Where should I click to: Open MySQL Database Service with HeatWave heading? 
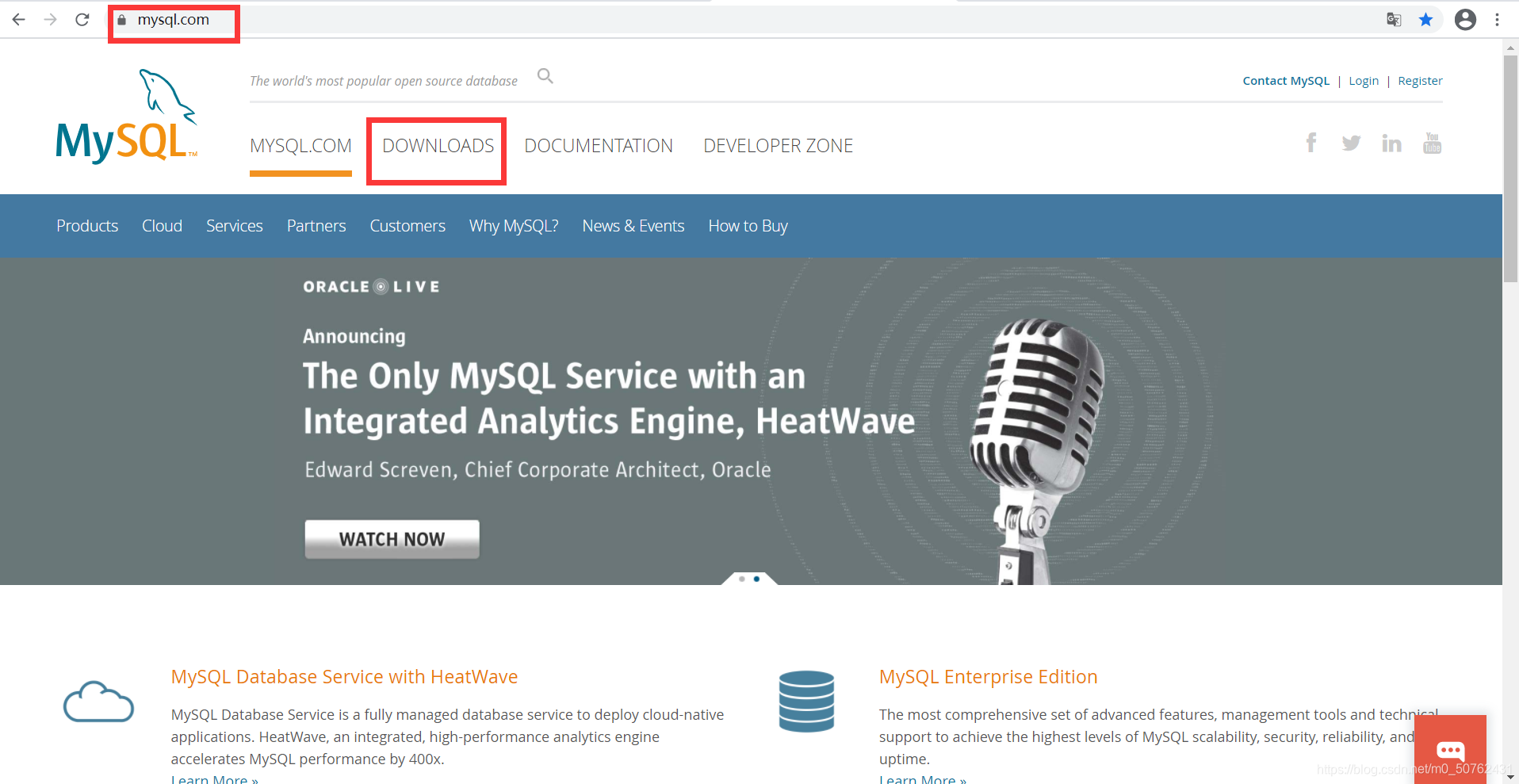click(x=344, y=677)
